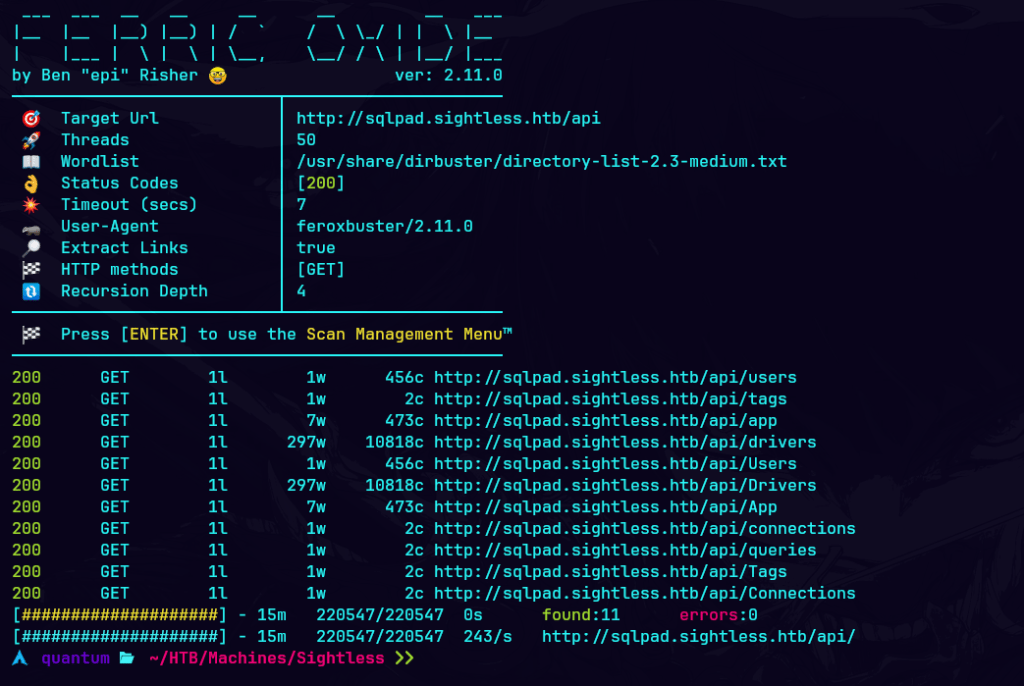This screenshot has width=1024, height=686.
Task: Click the folder icon in the shell prompt
Action: pos(127,658)
